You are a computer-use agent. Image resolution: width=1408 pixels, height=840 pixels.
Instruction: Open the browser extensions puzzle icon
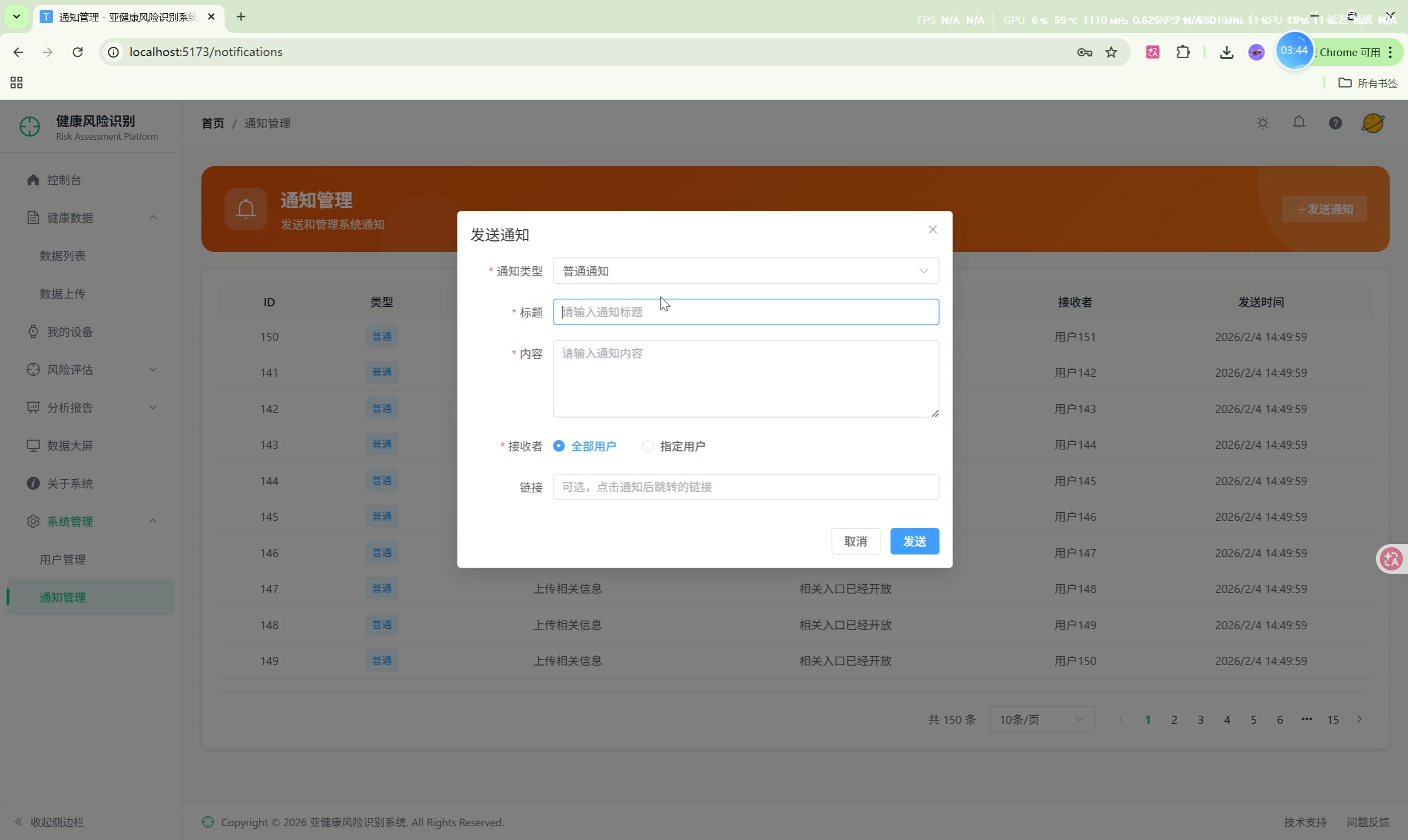(1182, 52)
